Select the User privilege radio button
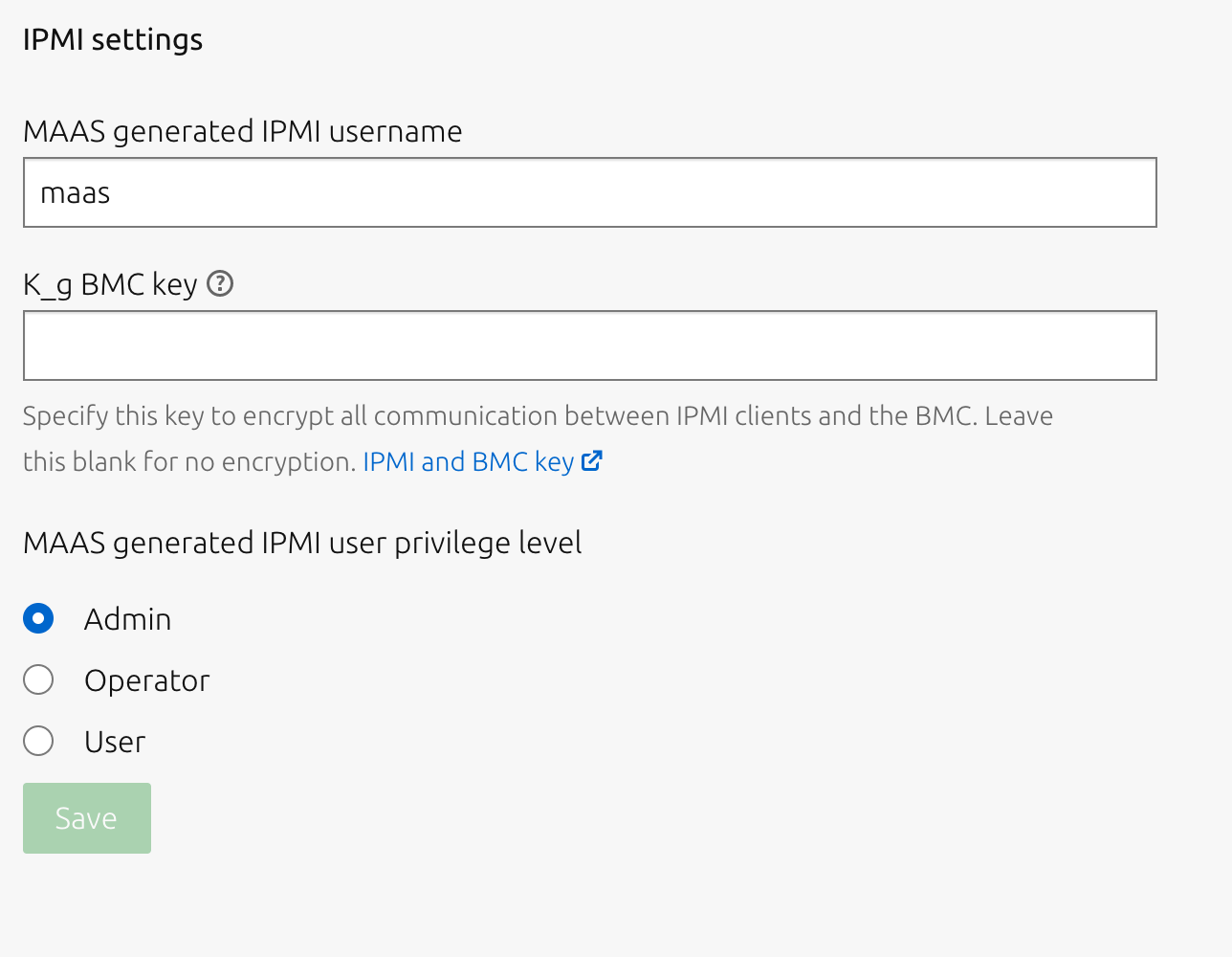 pos(38,742)
